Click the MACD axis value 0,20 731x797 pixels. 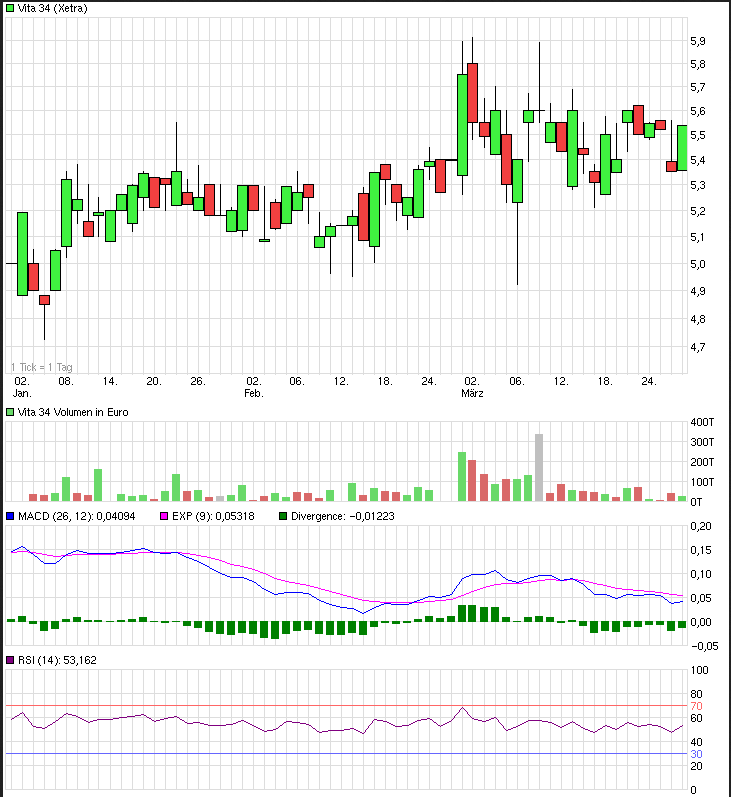click(x=701, y=526)
